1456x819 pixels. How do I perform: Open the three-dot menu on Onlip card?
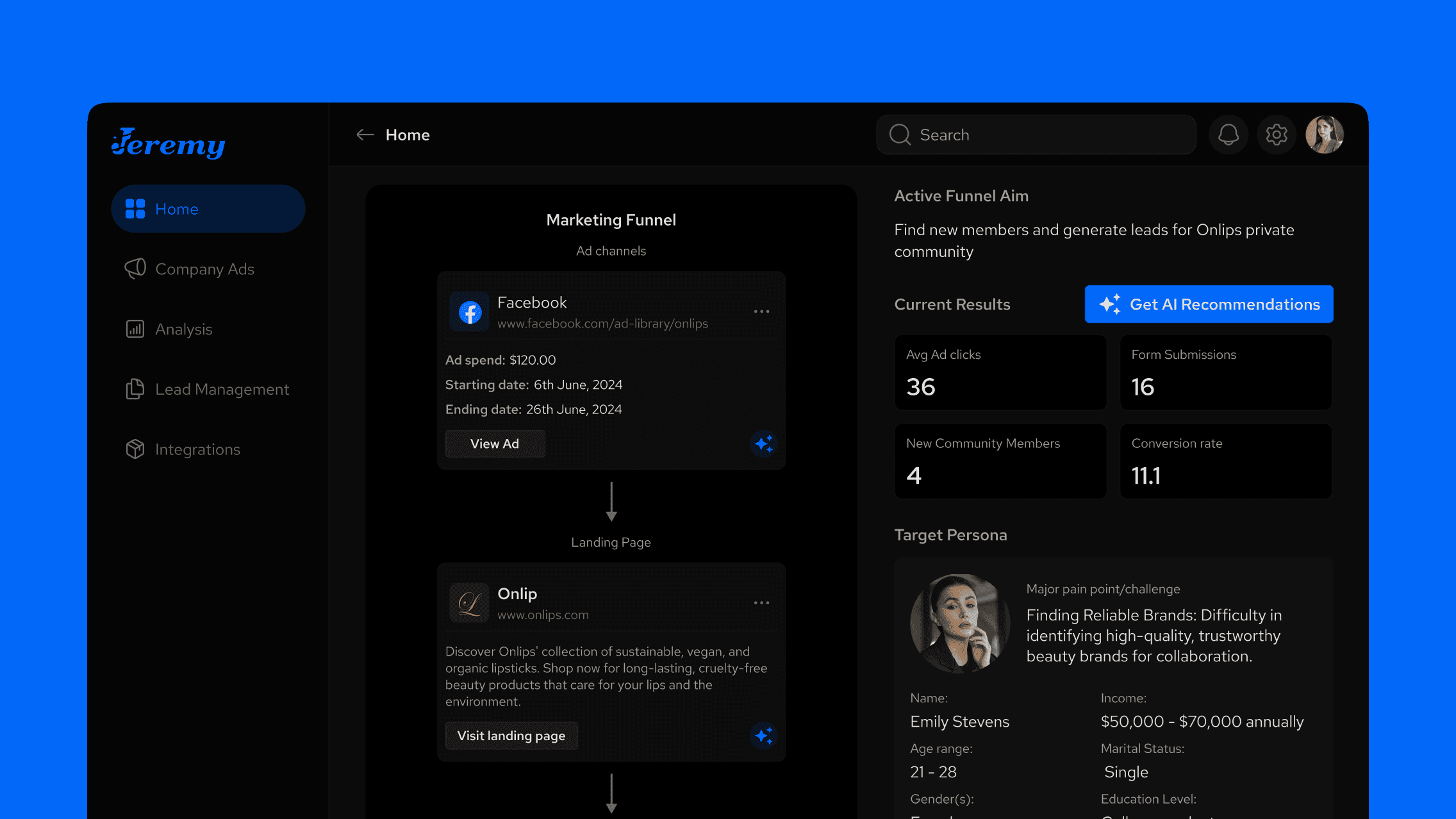761,603
